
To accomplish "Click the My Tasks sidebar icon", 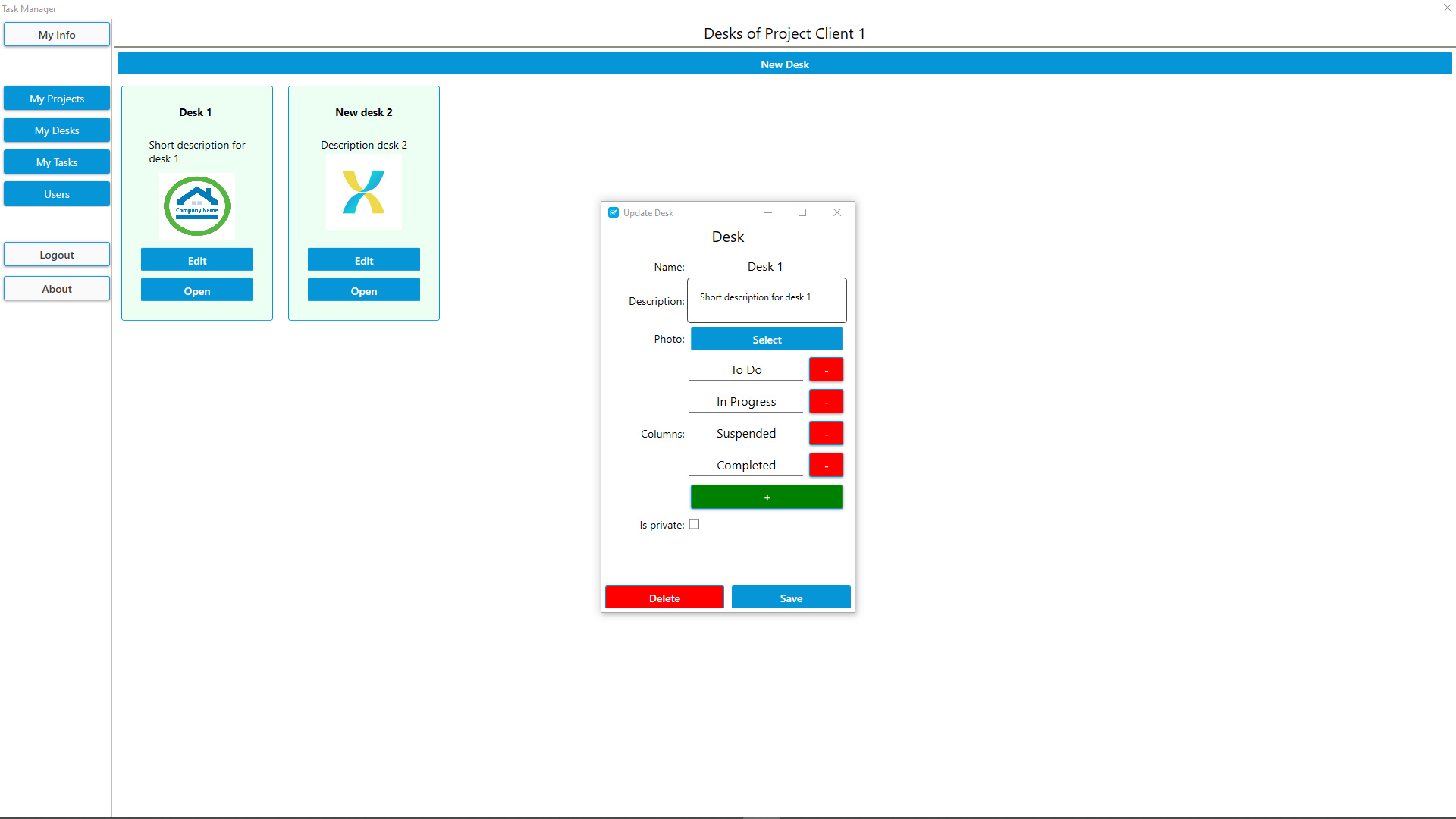I will click(56, 161).
